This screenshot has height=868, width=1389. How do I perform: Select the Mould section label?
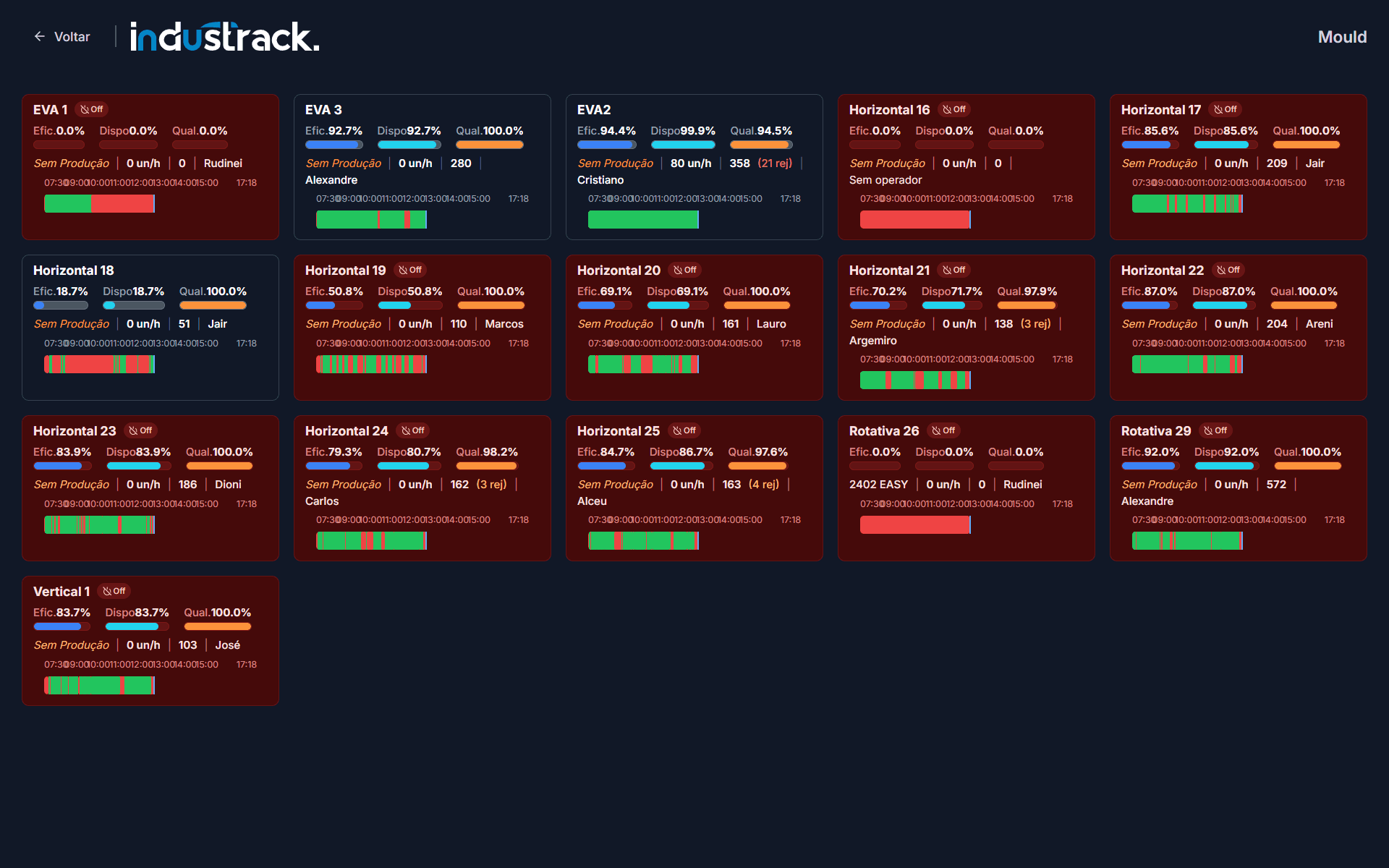pyautogui.click(x=1342, y=37)
